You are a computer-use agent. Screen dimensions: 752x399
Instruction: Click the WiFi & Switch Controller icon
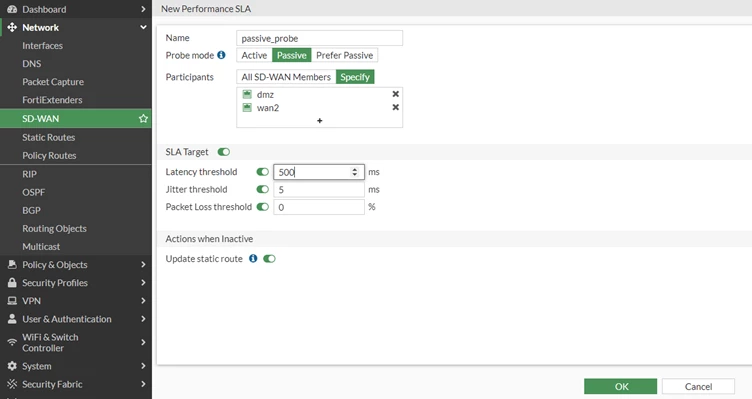point(12,342)
